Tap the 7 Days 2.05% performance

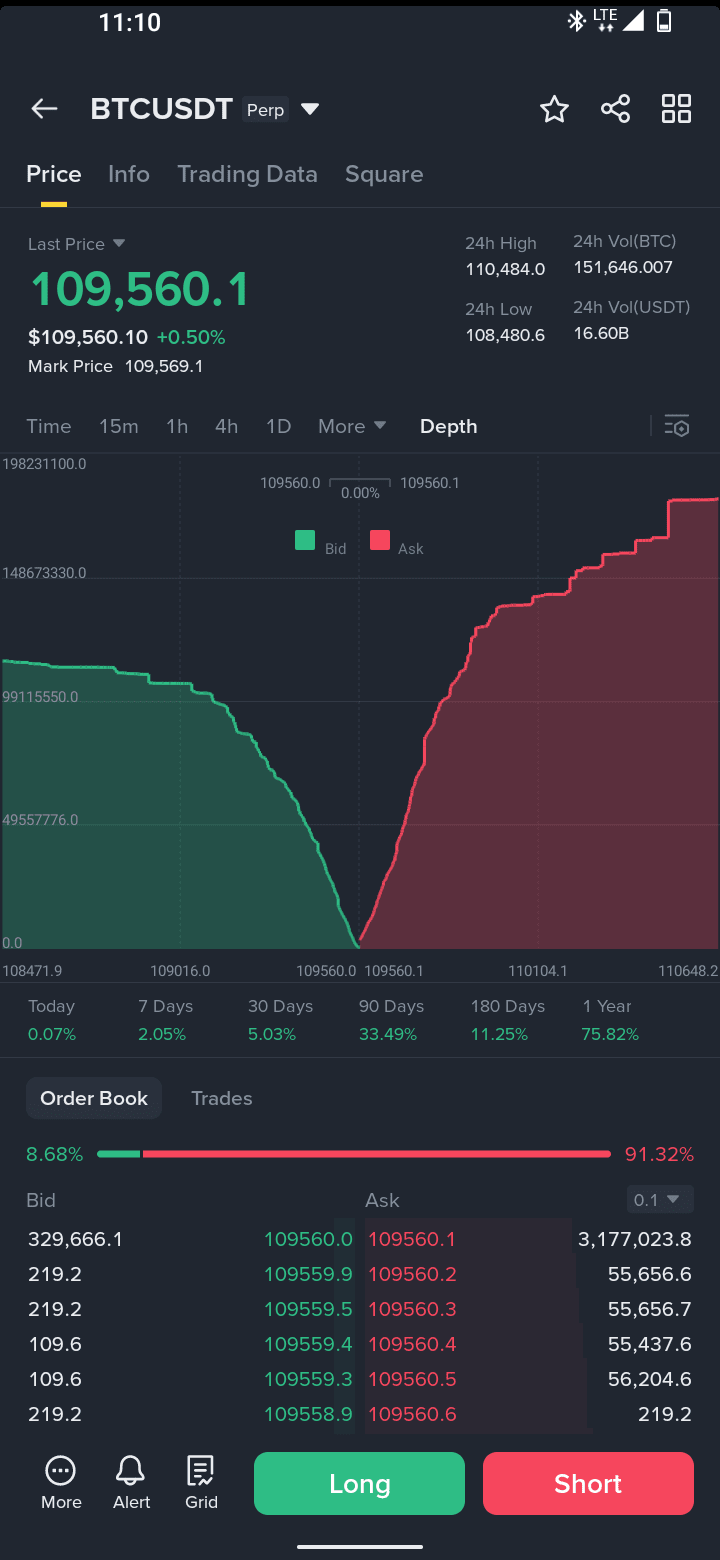pyautogui.click(x=165, y=1020)
